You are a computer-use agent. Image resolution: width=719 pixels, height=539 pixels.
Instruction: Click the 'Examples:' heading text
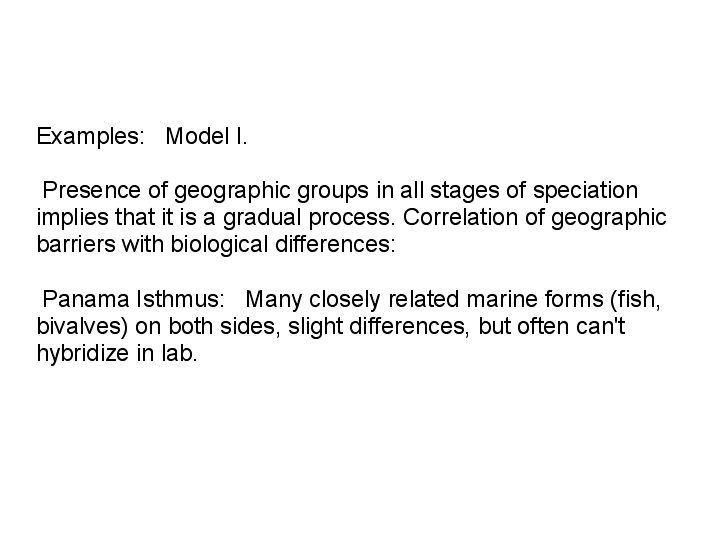[91, 136]
